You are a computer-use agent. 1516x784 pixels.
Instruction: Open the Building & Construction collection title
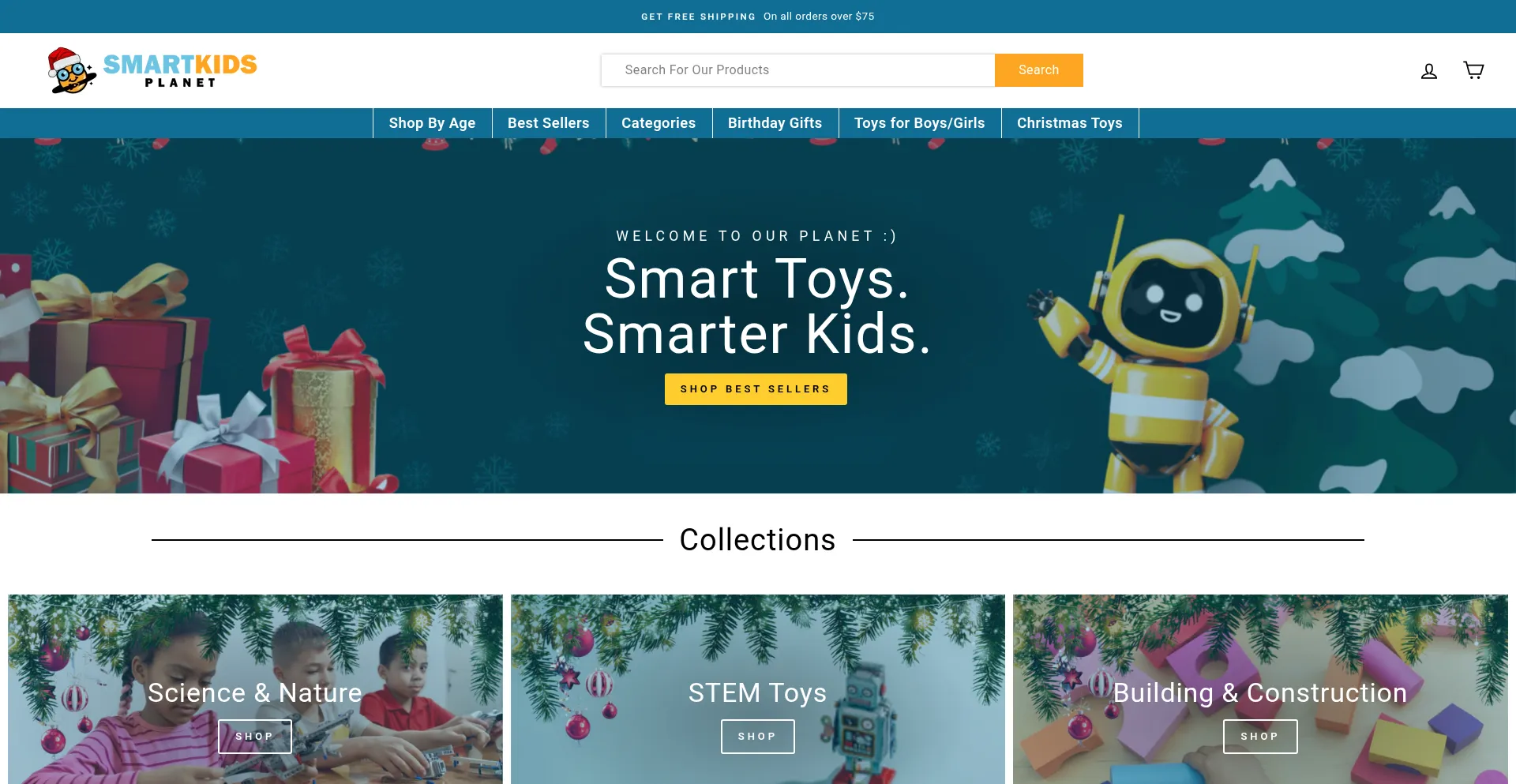tap(1260, 692)
